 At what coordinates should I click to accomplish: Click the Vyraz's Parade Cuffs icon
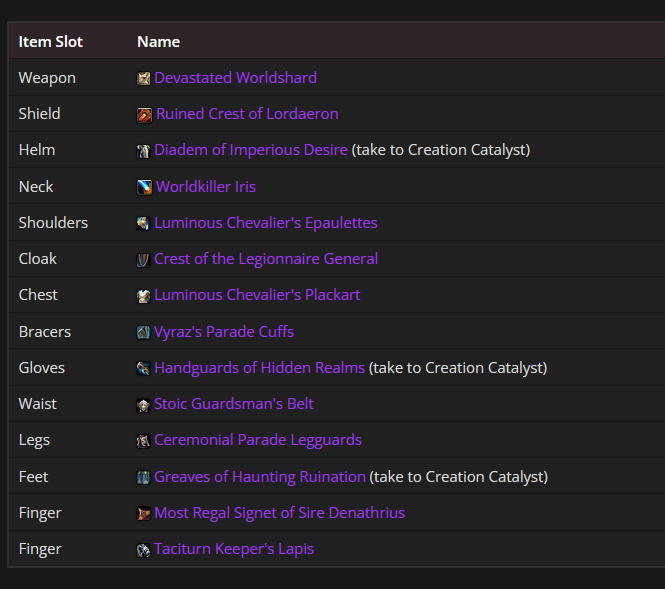click(143, 332)
